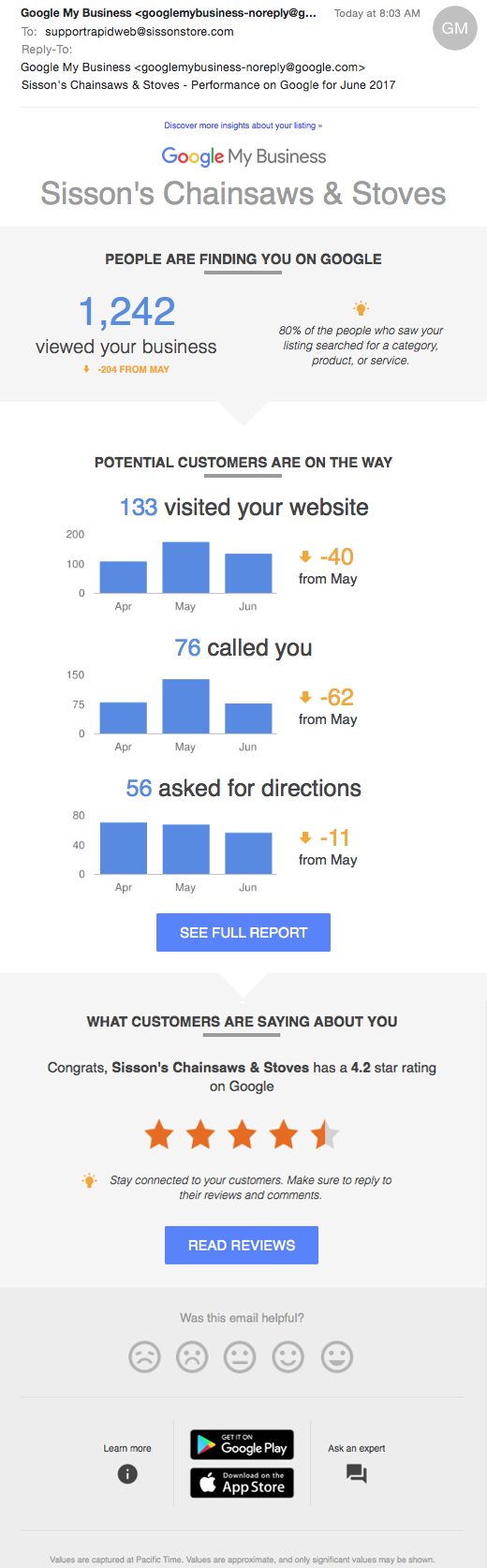This screenshot has height=1568, width=487.
Task: Click the Apr bar in directions chart
Action: 124,849
